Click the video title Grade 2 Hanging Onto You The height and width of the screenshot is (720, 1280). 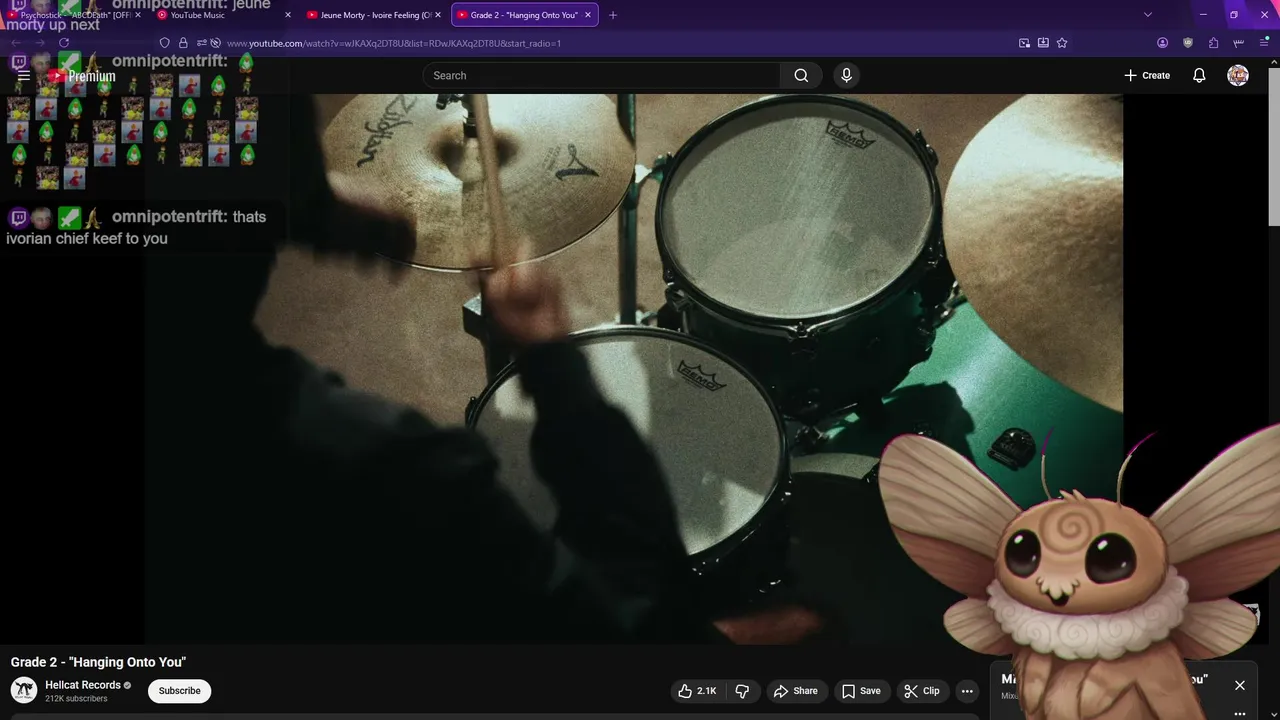point(98,662)
